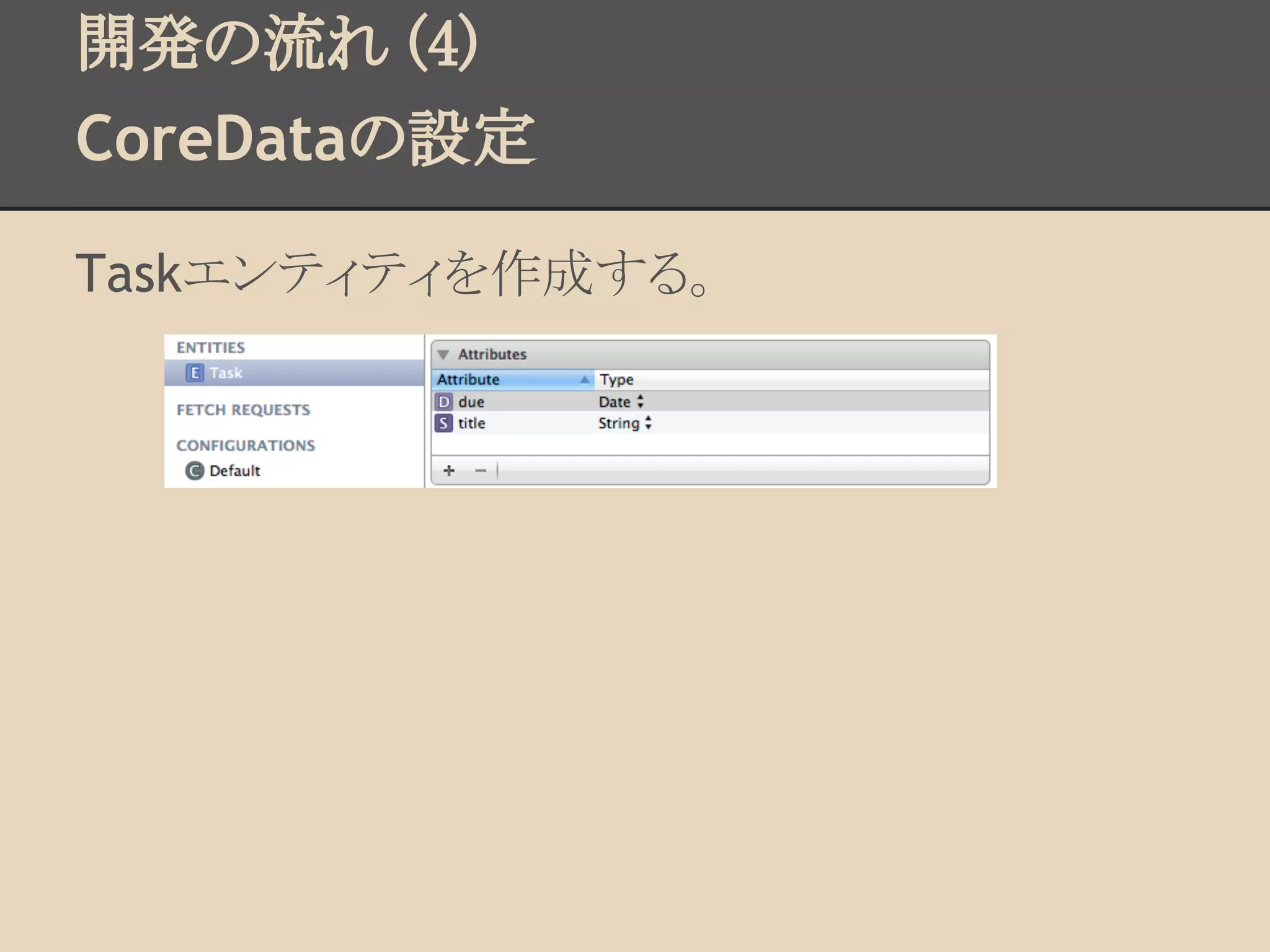Collapse the Attributes section triangle
This screenshot has height=952, width=1270.
click(443, 355)
